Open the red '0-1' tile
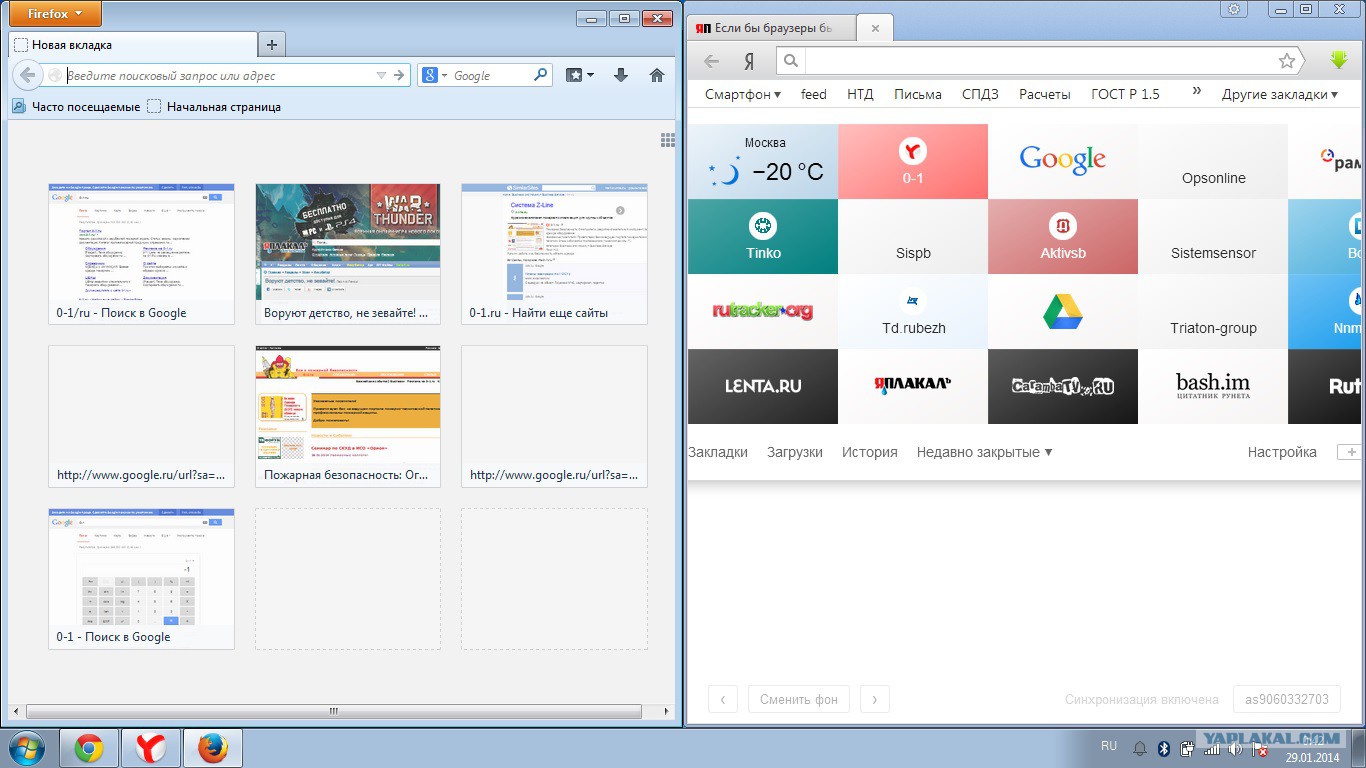 pos(913,162)
